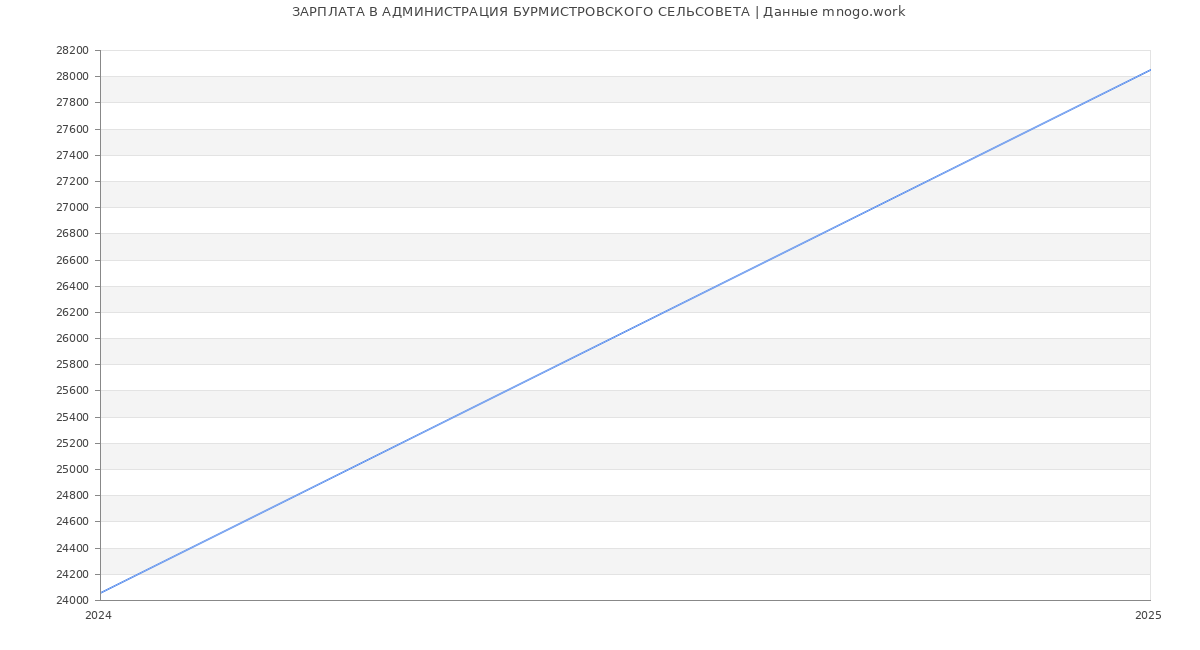Click the 26000 y-axis label
The width and height of the screenshot is (1200, 650).
[72, 338]
